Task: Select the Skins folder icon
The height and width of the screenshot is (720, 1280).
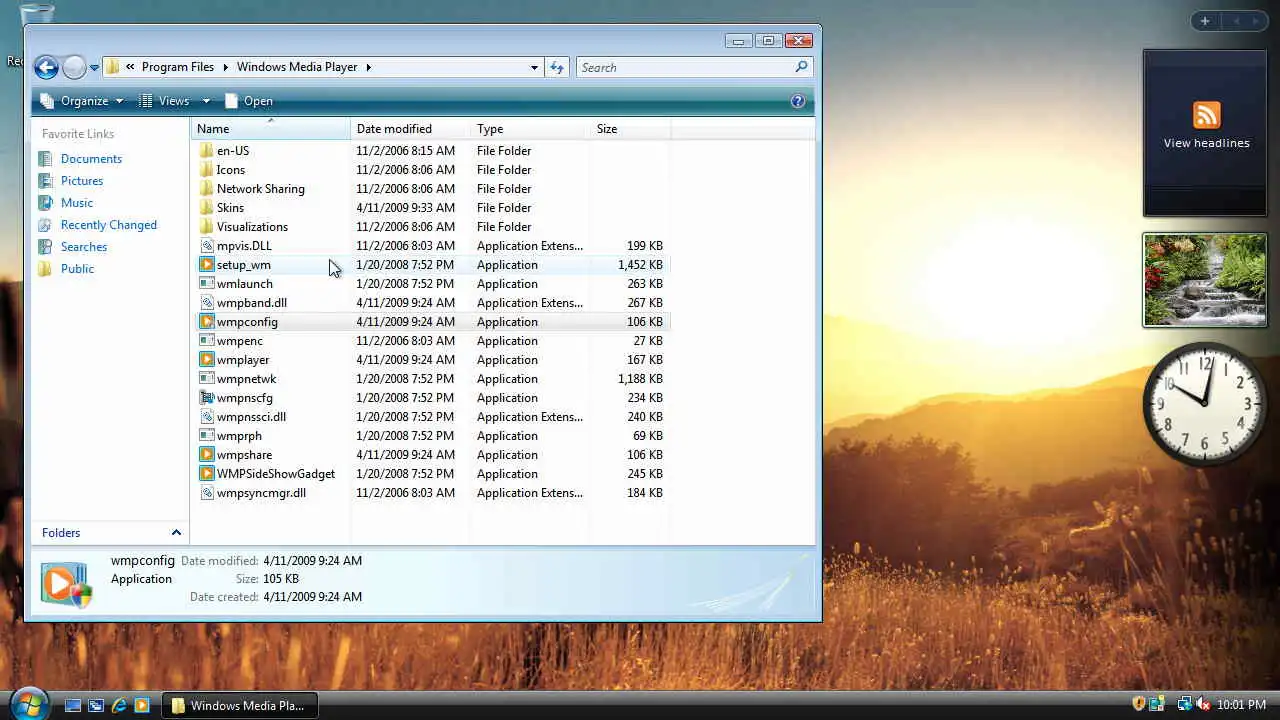Action: coord(207,208)
